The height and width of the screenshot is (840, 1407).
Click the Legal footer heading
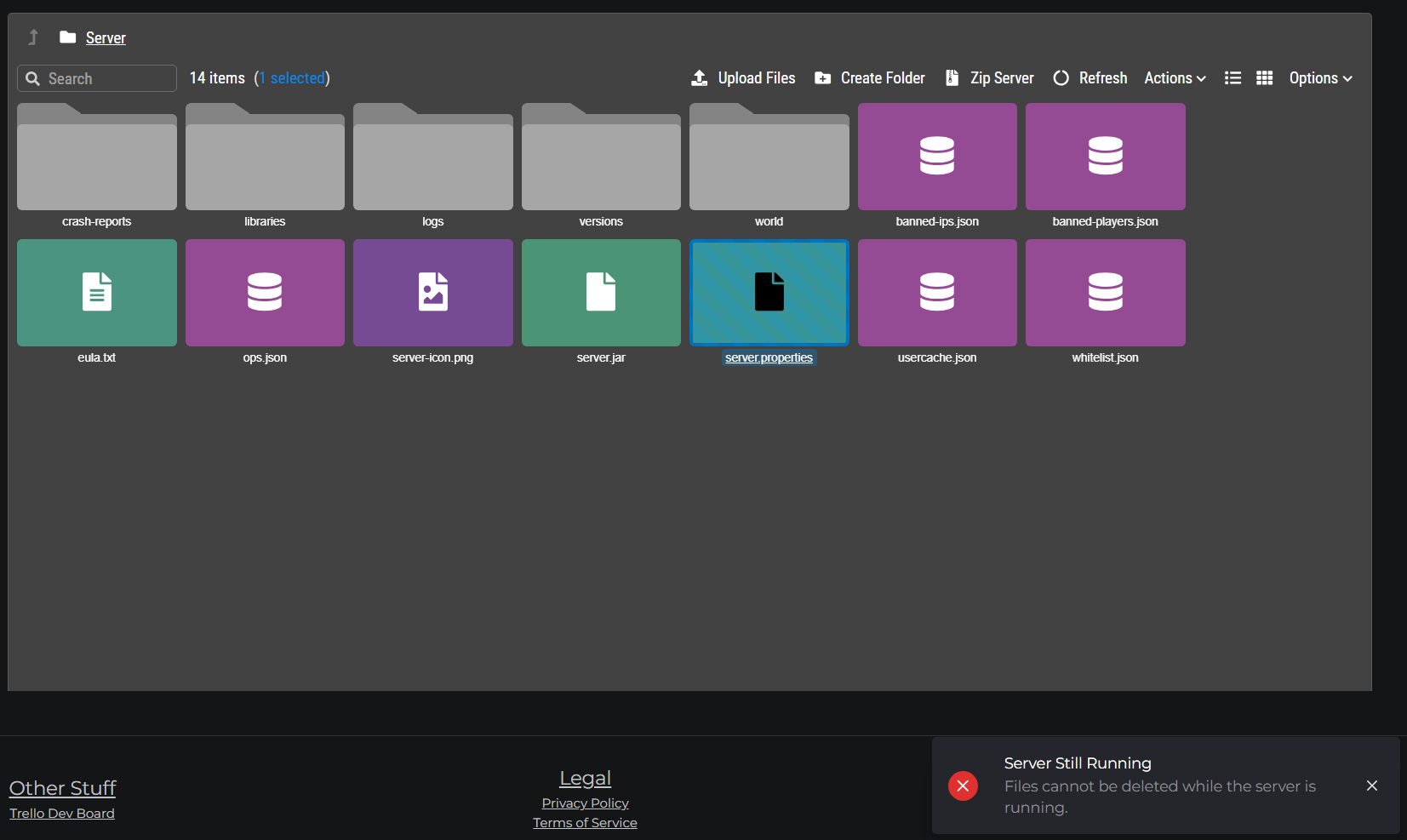[586, 778]
